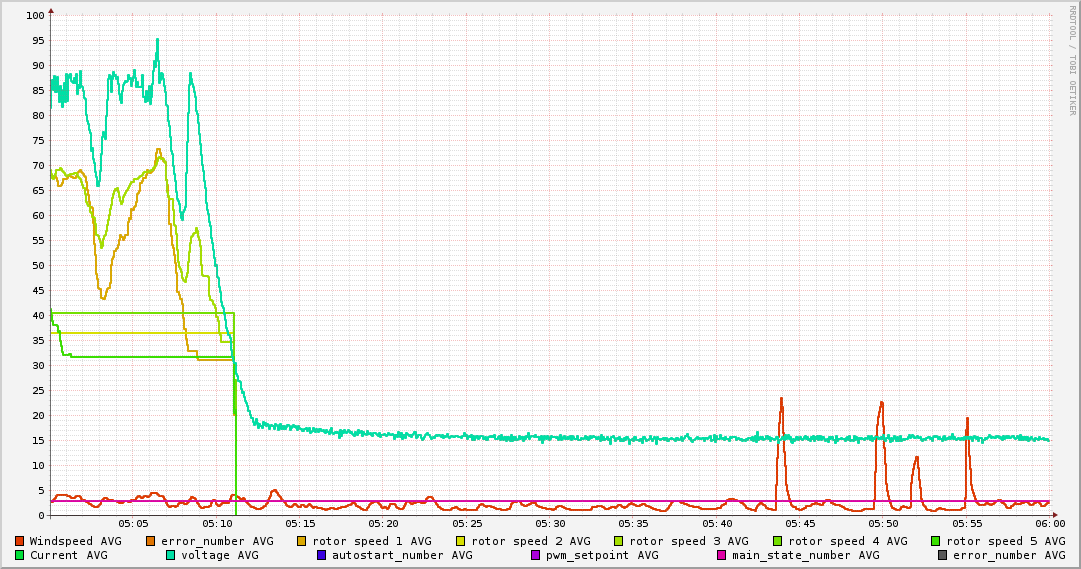Click the 05:30 time axis label
1081x569 pixels.
tap(550, 523)
